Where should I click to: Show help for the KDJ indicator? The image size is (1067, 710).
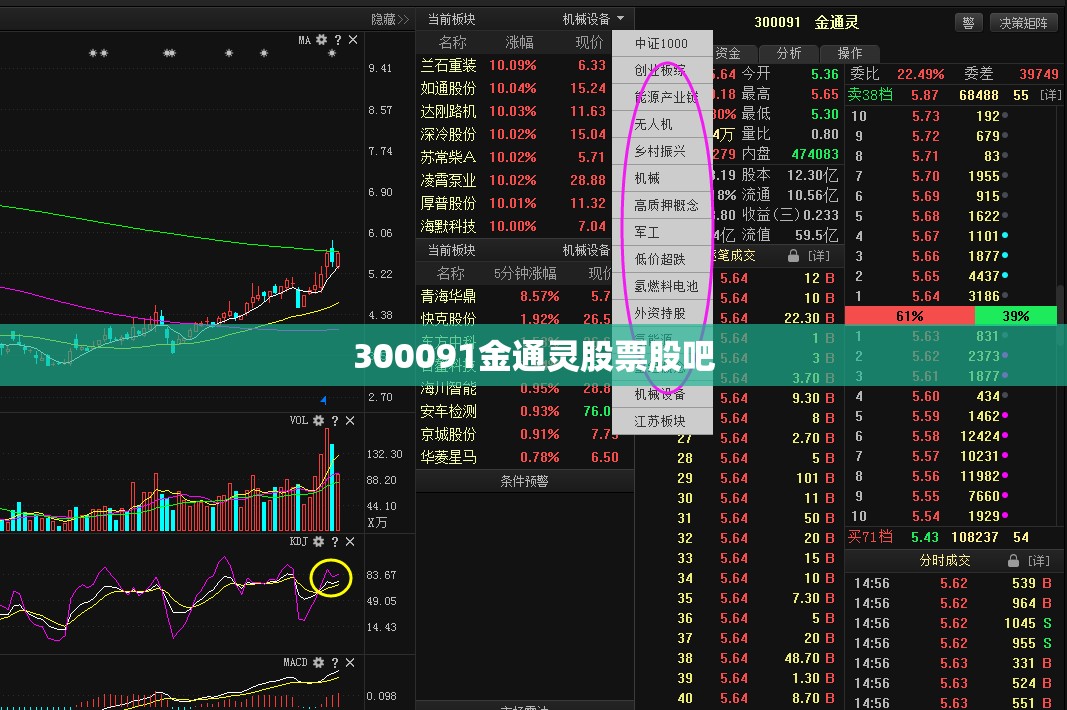tap(334, 541)
